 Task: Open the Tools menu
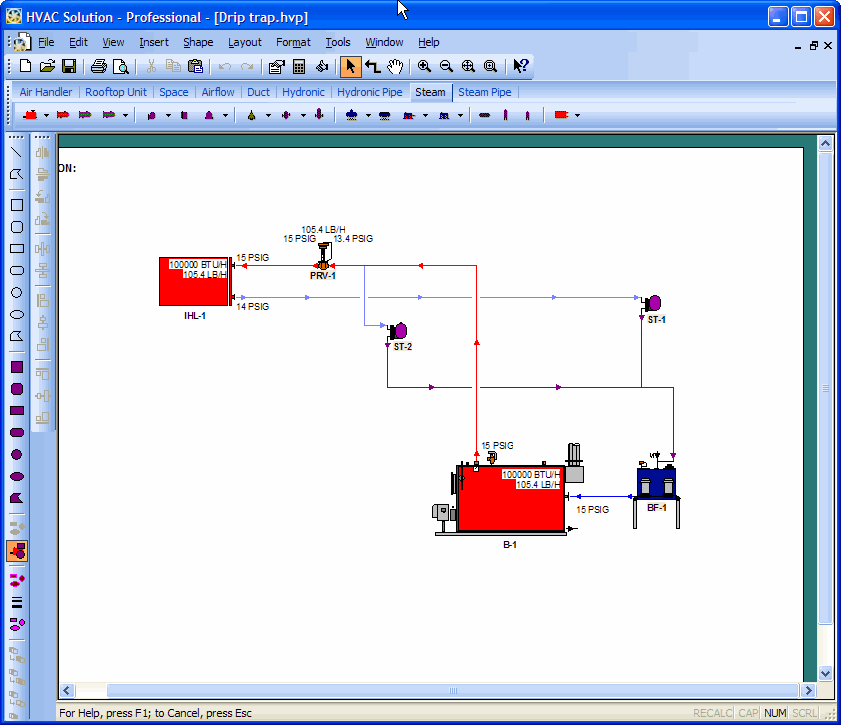tap(337, 42)
